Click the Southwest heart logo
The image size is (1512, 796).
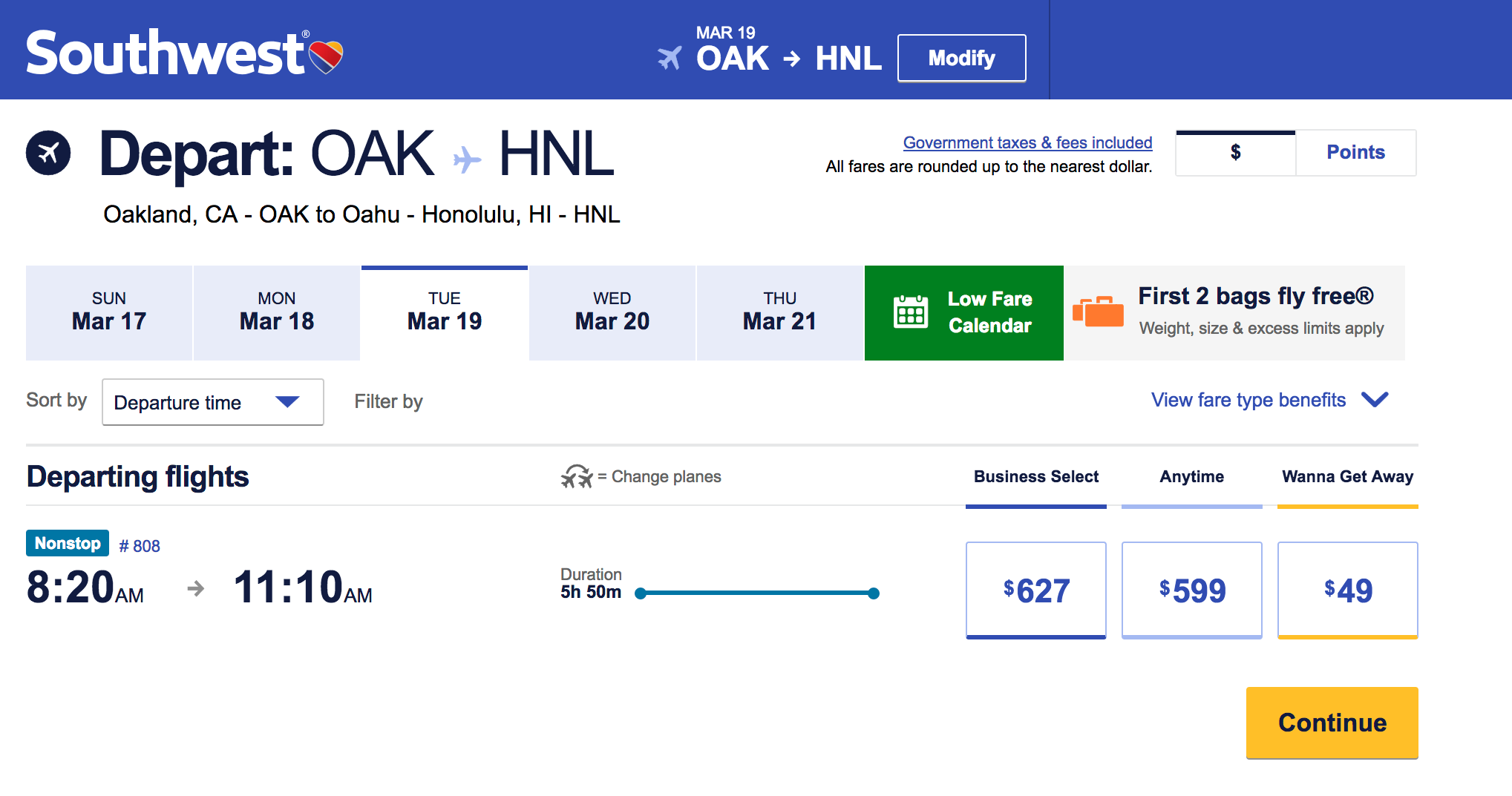click(x=326, y=56)
